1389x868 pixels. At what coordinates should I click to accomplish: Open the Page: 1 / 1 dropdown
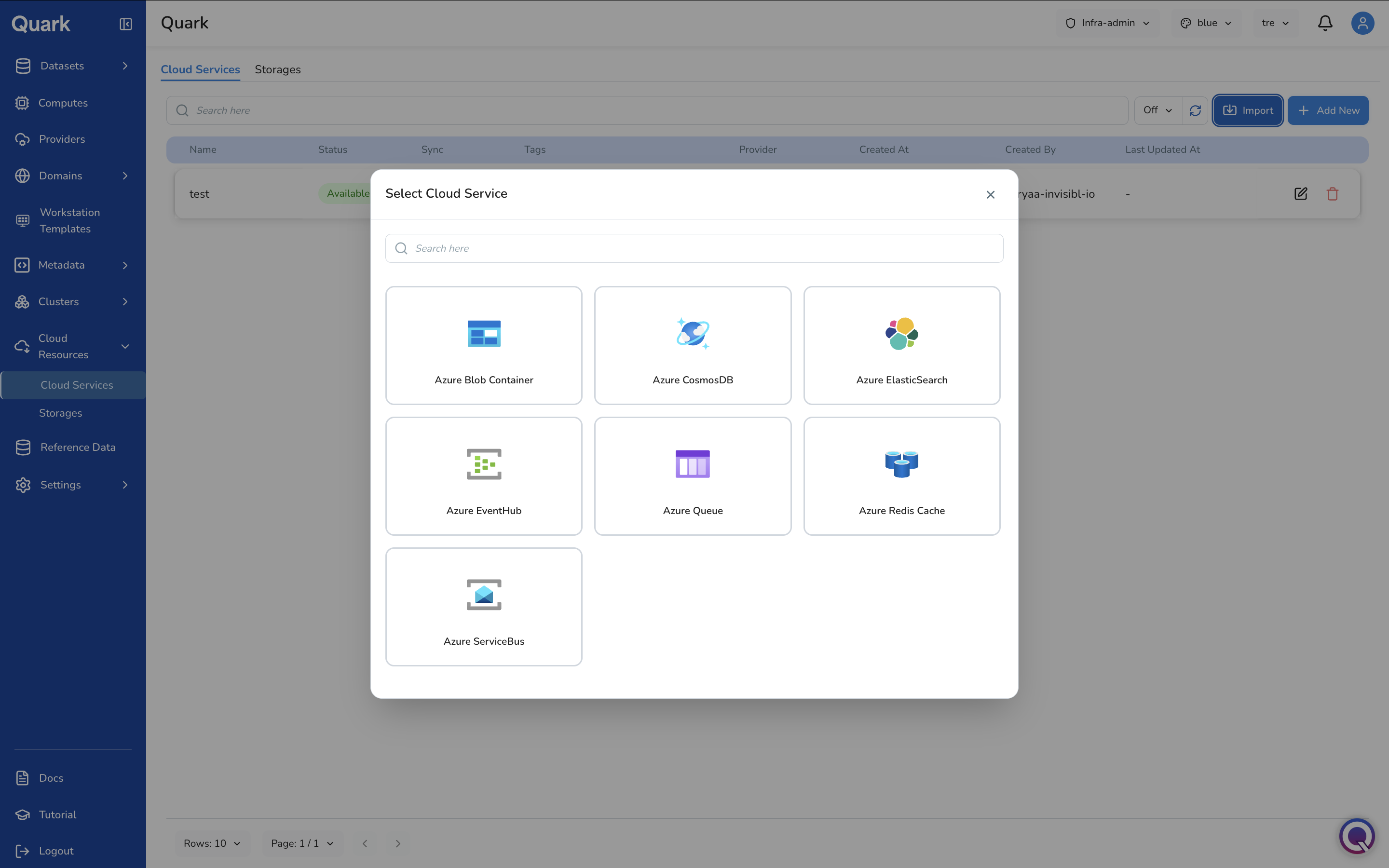[302, 843]
